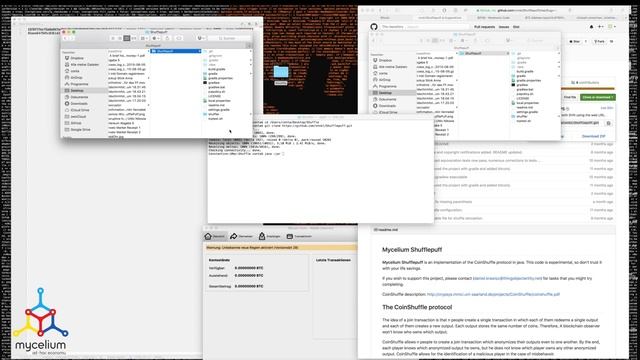640x360 pixels.
Task: Open Issues in GitHub header
Action: [x=504, y=27]
